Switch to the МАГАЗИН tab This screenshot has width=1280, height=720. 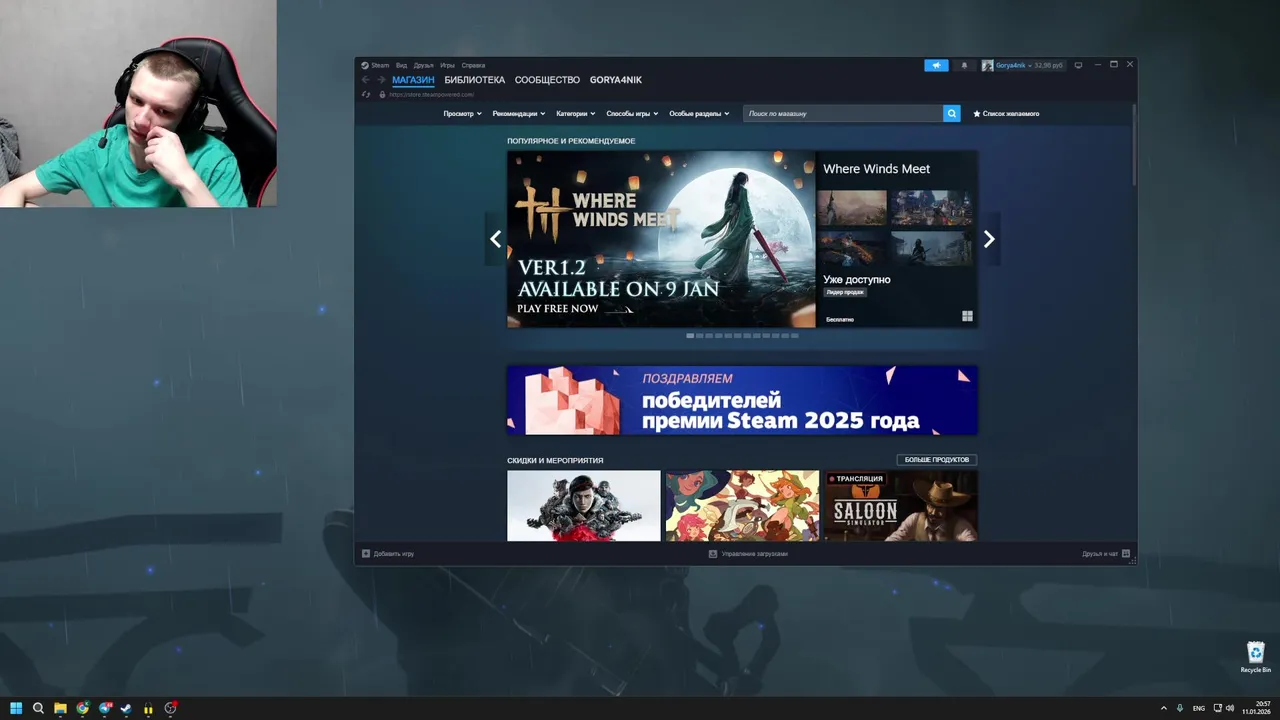[413, 80]
